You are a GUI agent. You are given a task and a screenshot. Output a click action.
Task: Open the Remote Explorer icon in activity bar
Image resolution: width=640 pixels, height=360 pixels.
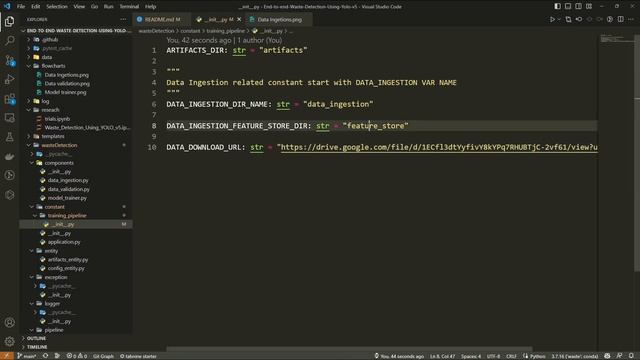coord(9,118)
